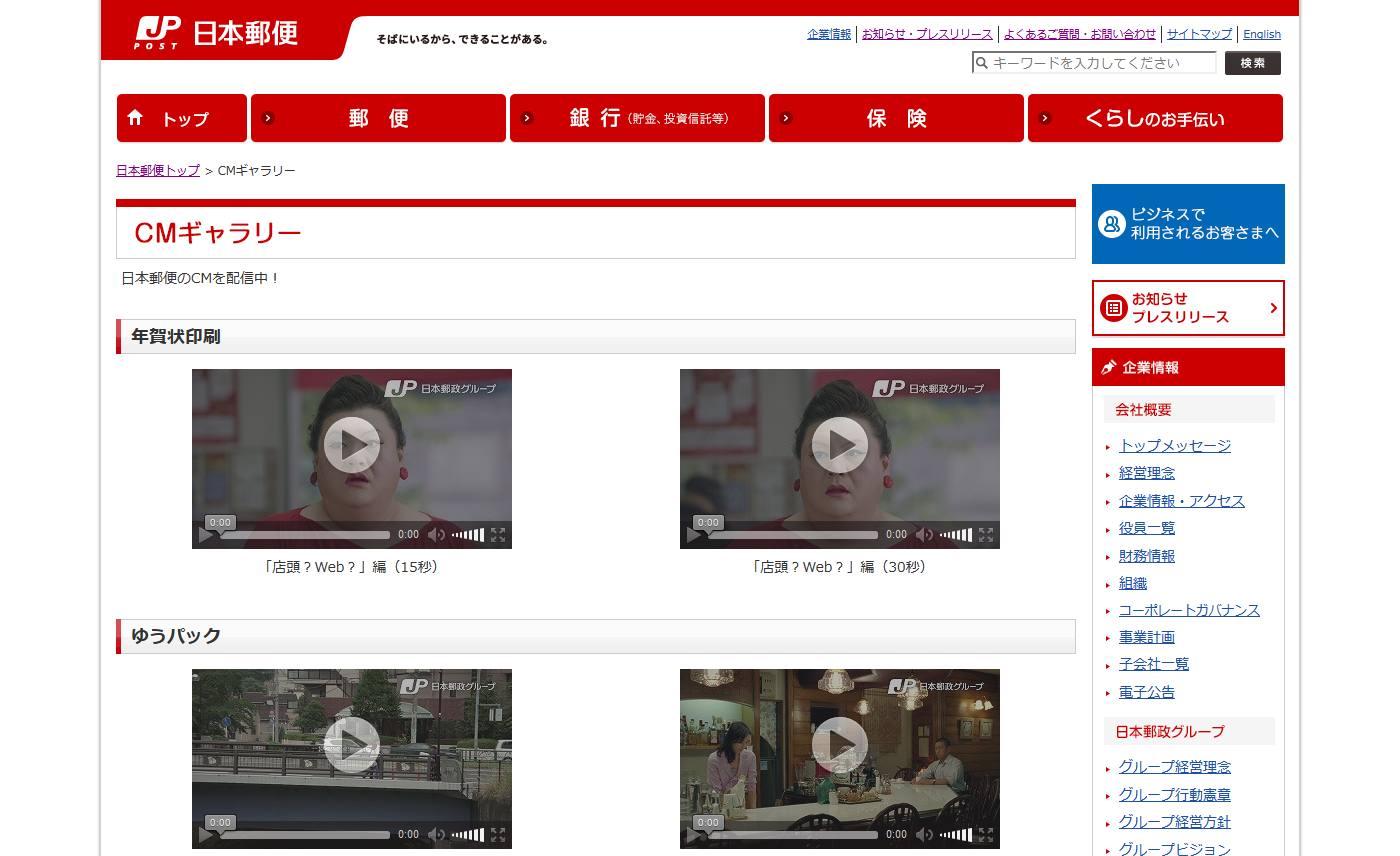Viewport: 1400px width, 856px height.
Task: Mute the right ゆうパック video
Action: point(924,835)
